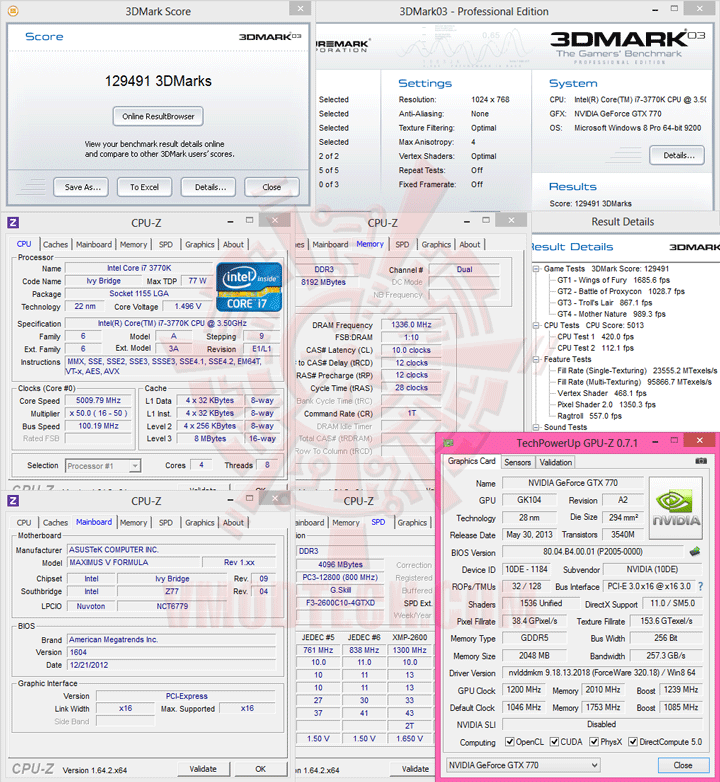
Task: Click Details... in the System section
Action: coord(677,155)
